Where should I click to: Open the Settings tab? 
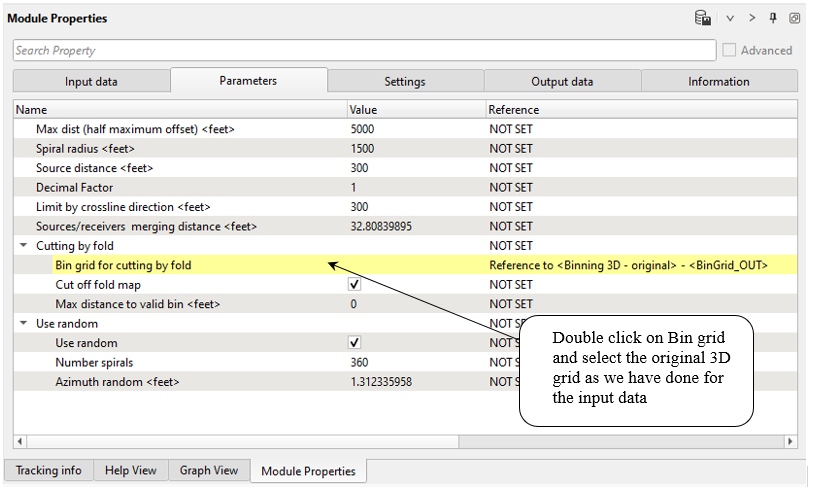click(405, 82)
